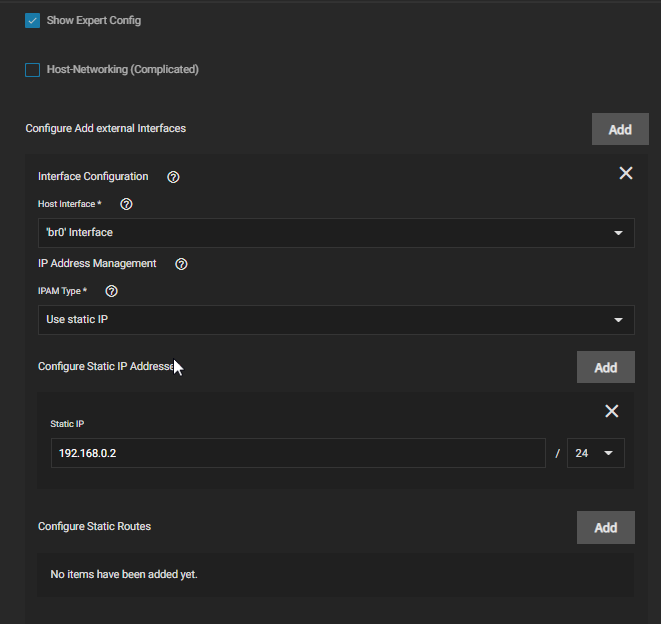Click the Interface Configuration section title
Screen dimensions: 661x624
(x=93, y=177)
